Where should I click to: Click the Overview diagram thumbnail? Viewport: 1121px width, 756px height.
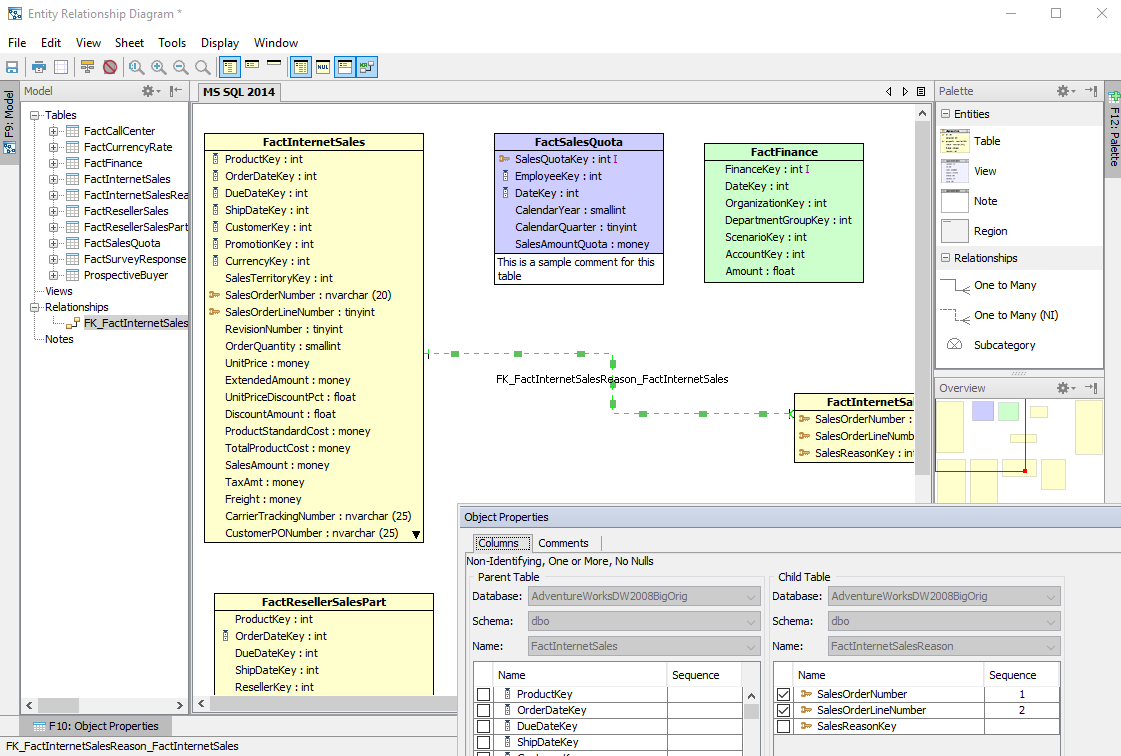pos(1018,450)
